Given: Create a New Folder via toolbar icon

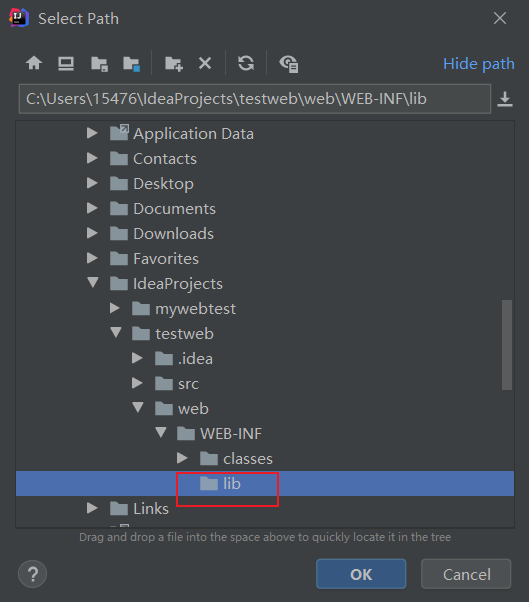Looking at the screenshot, I should (x=174, y=64).
